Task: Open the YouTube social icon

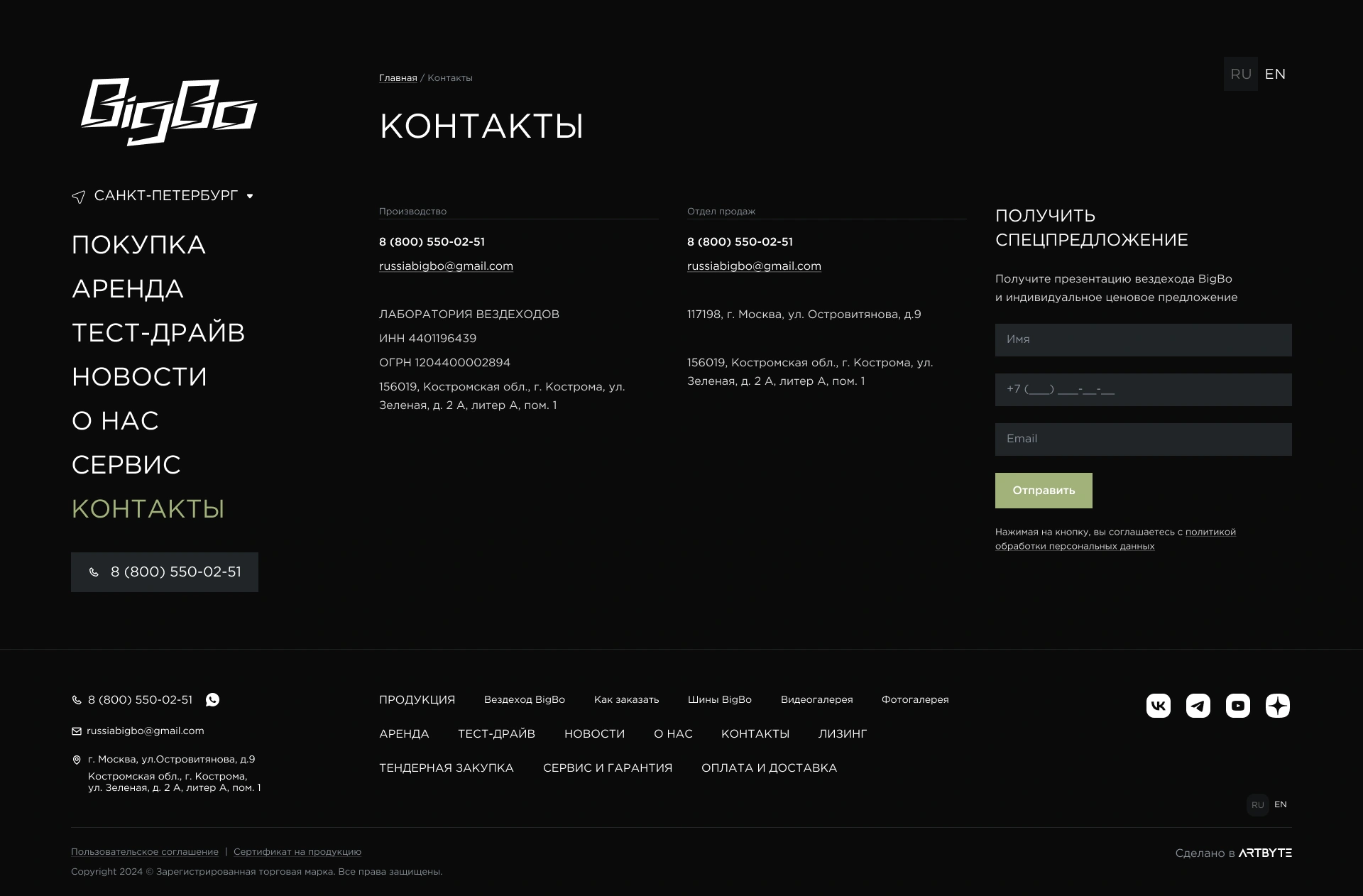Action: pos(1237,706)
